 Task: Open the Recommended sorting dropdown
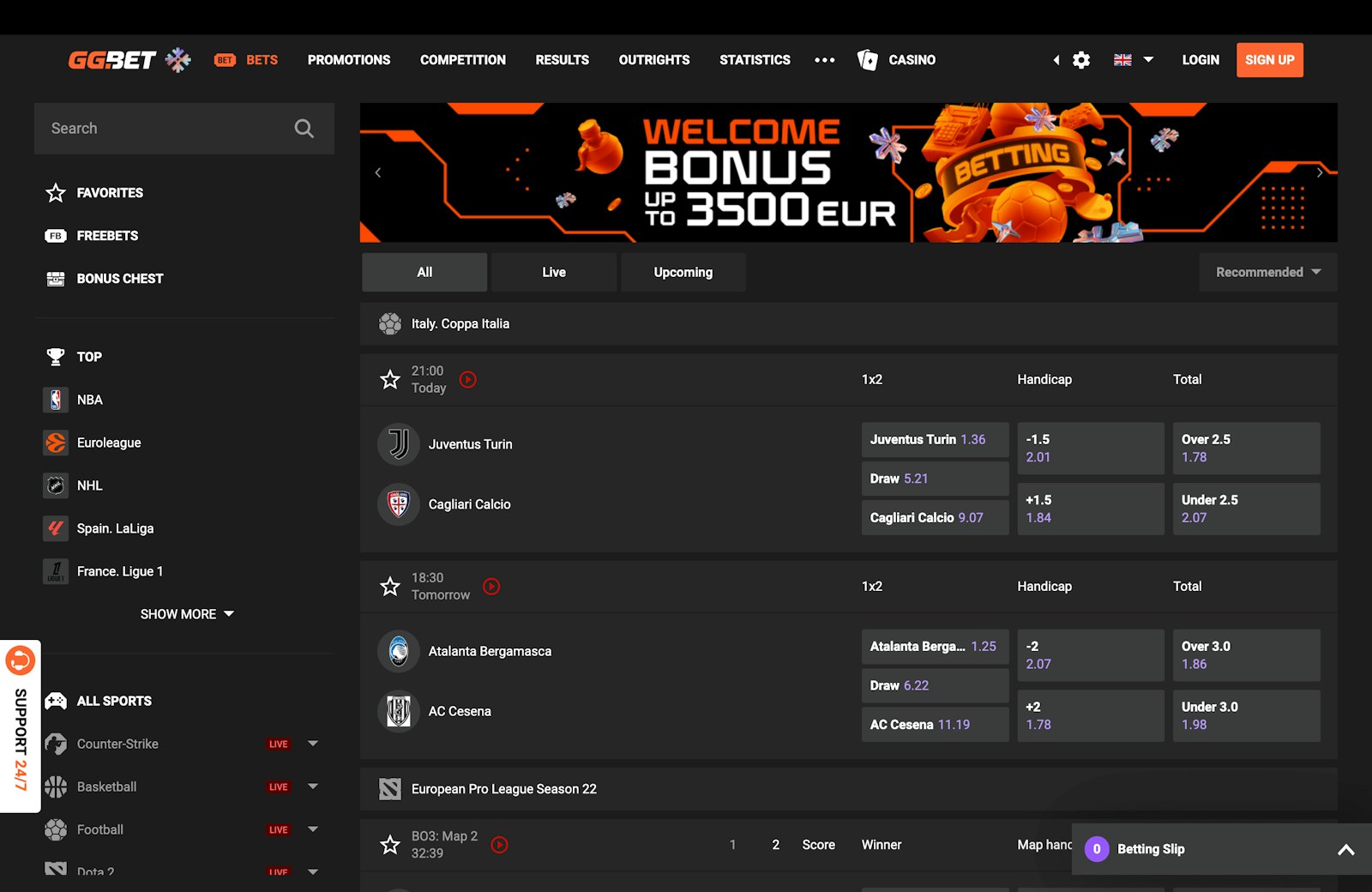click(x=1267, y=272)
